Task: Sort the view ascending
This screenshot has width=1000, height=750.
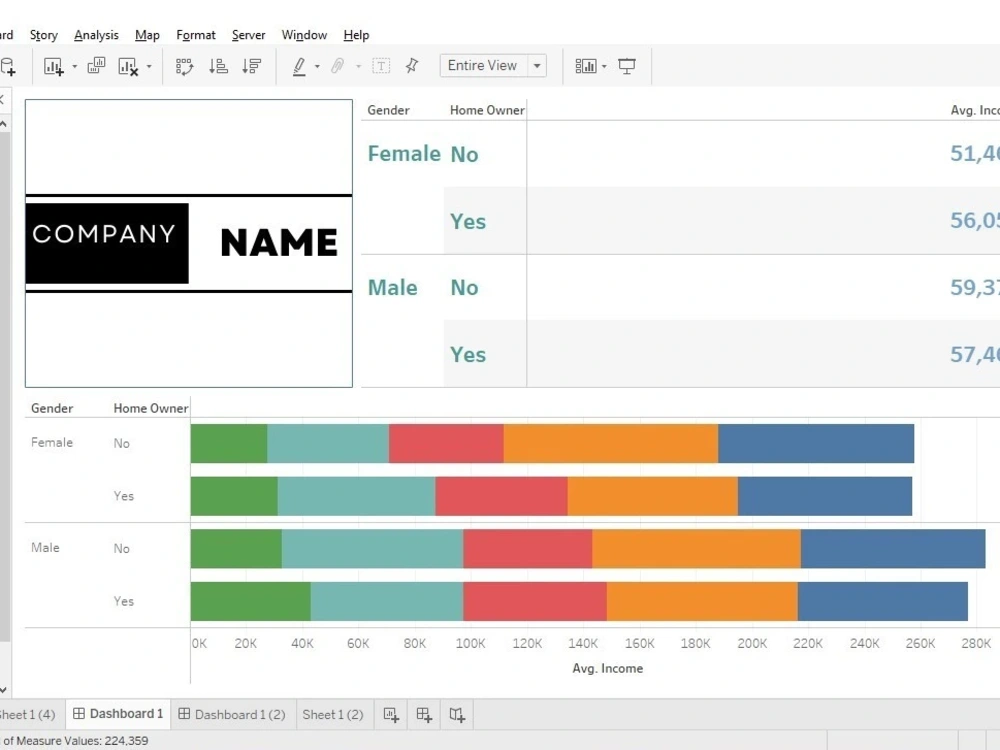Action: coord(218,65)
